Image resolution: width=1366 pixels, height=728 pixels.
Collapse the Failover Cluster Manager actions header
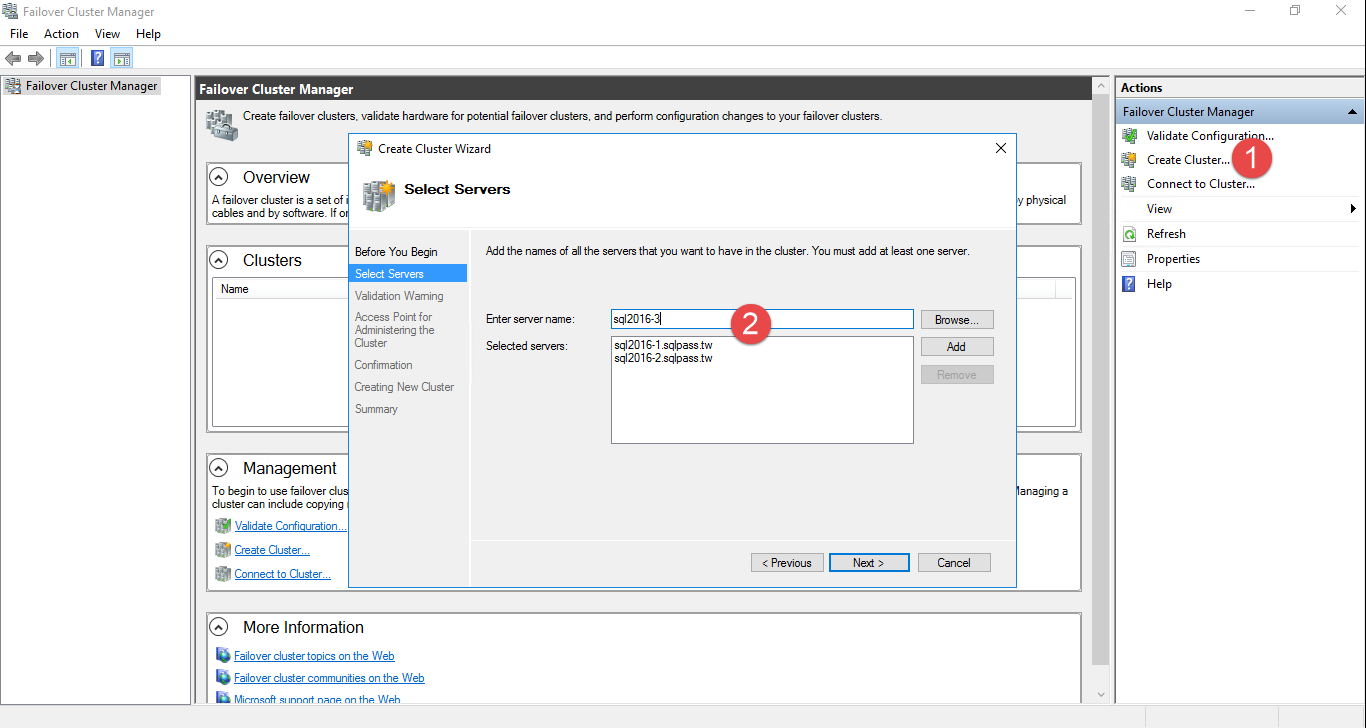[x=1352, y=112]
